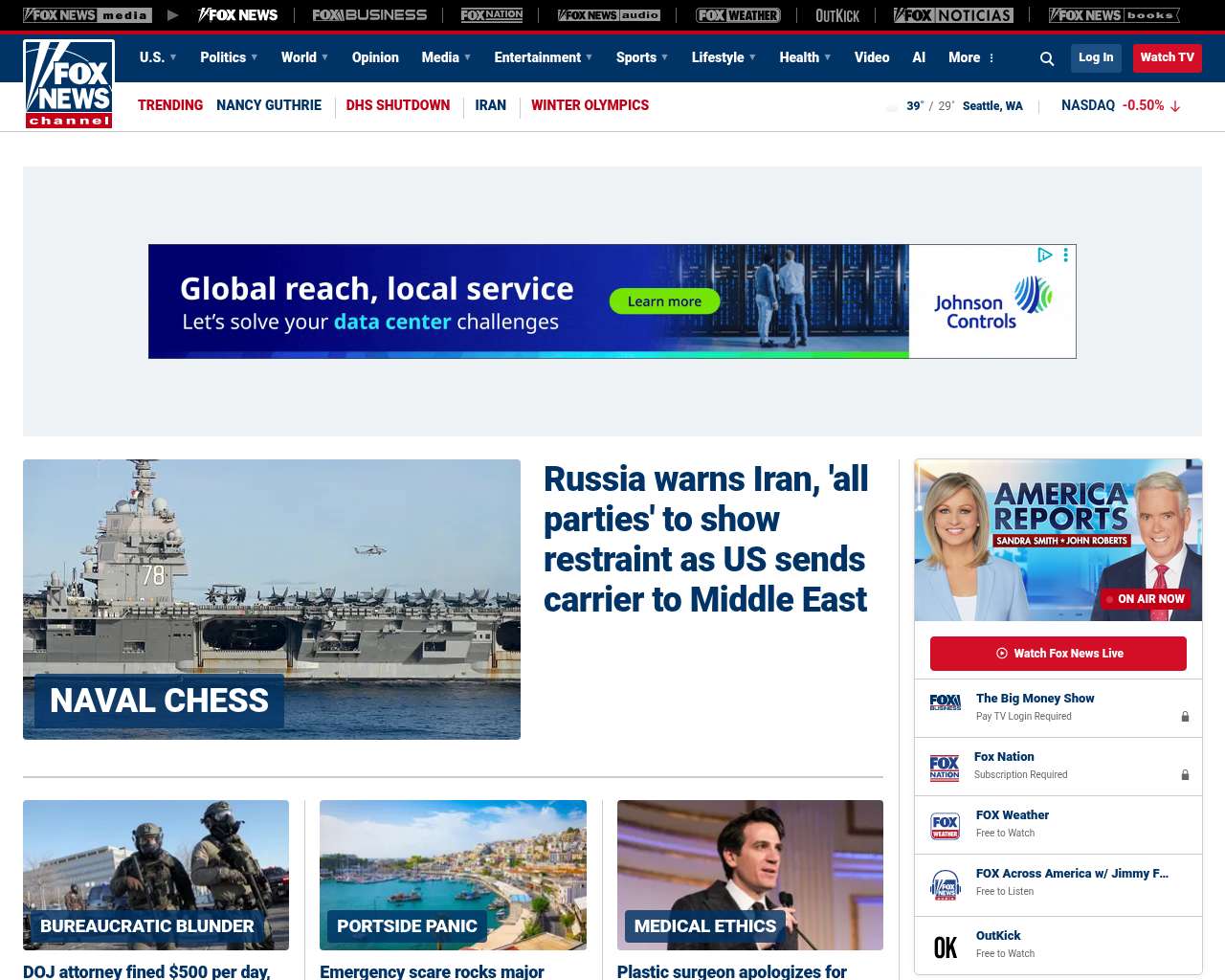Open the Winter Olympics trending link
Image resolution: width=1225 pixels, height=980 pixels.
click(x=590, y=105)
